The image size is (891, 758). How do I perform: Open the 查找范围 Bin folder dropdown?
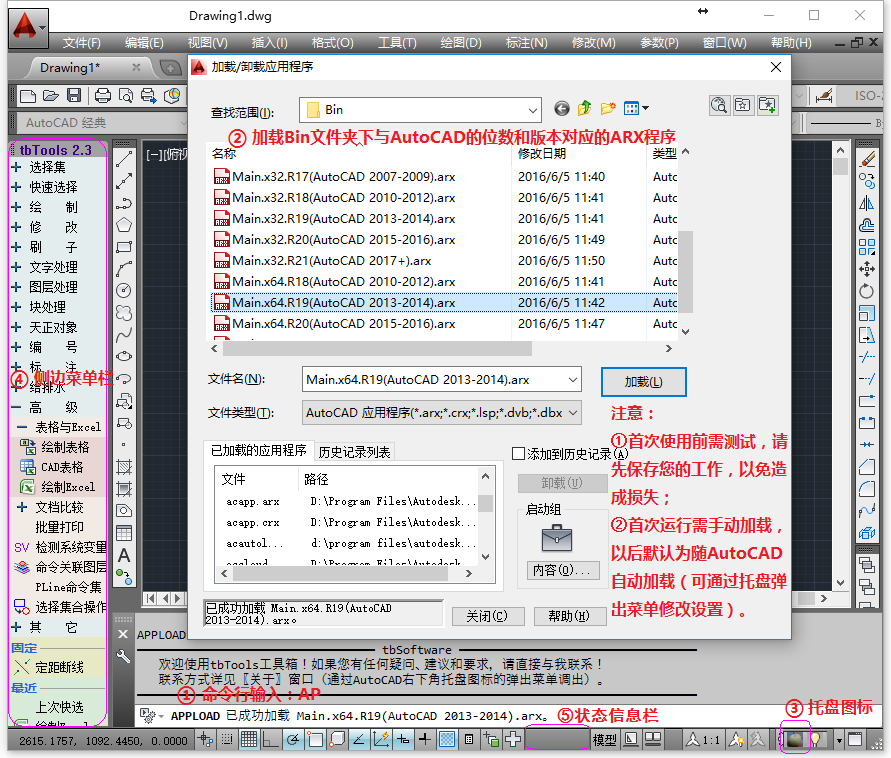532,110
